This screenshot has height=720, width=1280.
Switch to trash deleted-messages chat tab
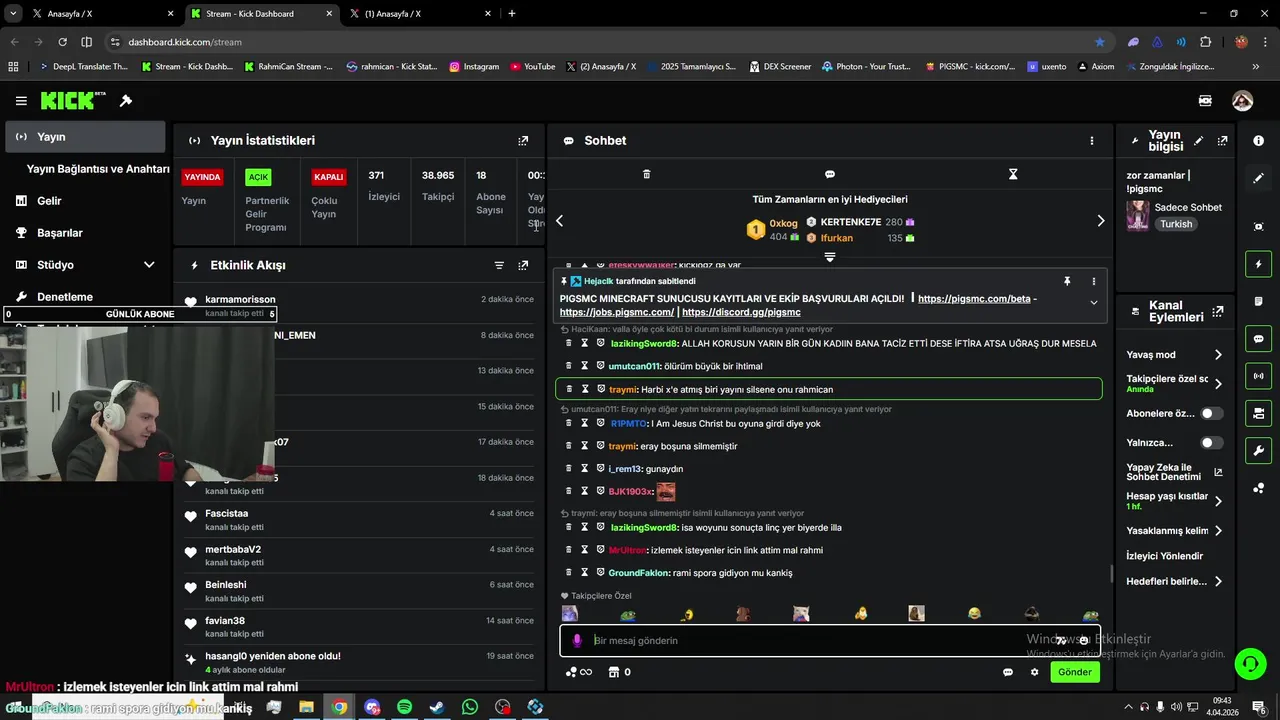click(x=646, y=174)
